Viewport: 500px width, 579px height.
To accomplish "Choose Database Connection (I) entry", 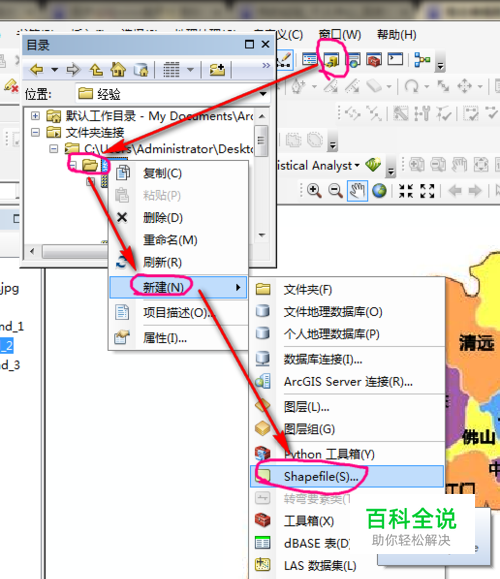I will [x=347, y=359].
